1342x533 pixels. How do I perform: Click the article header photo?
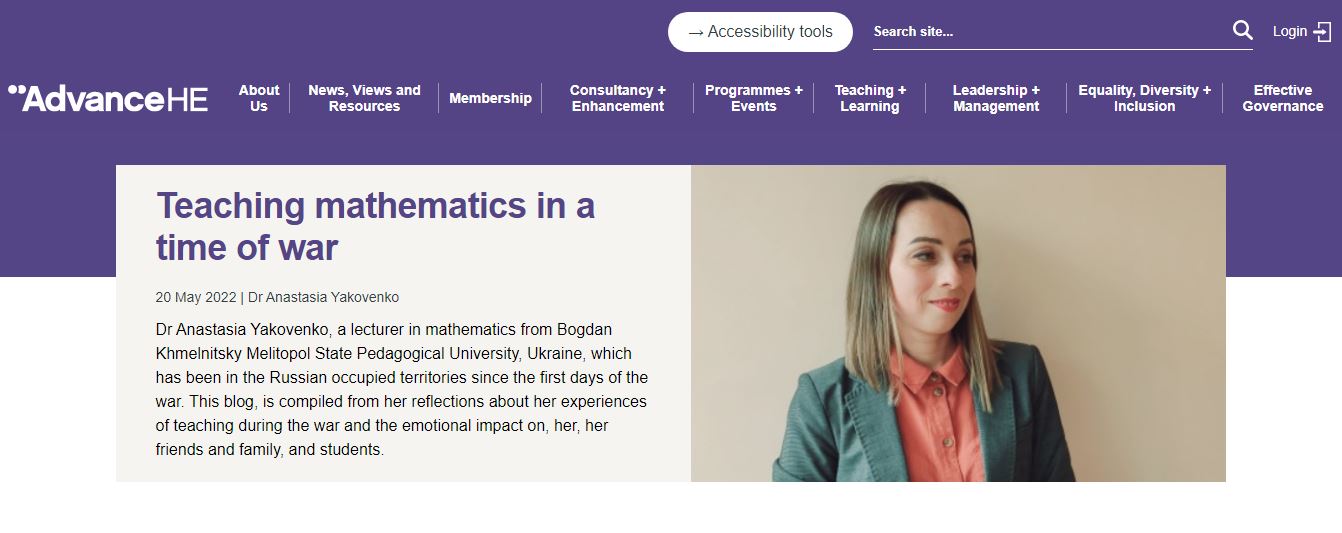point(958,323)
